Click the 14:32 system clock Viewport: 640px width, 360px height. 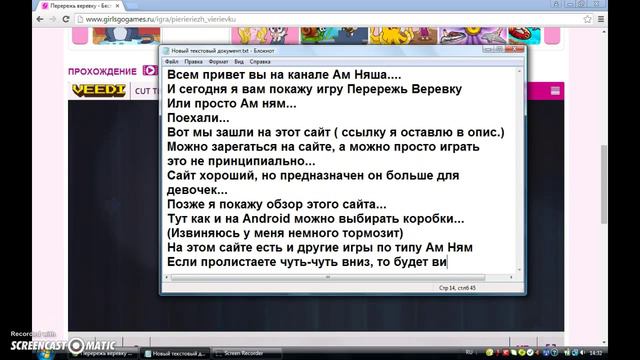tap(596, 353)
